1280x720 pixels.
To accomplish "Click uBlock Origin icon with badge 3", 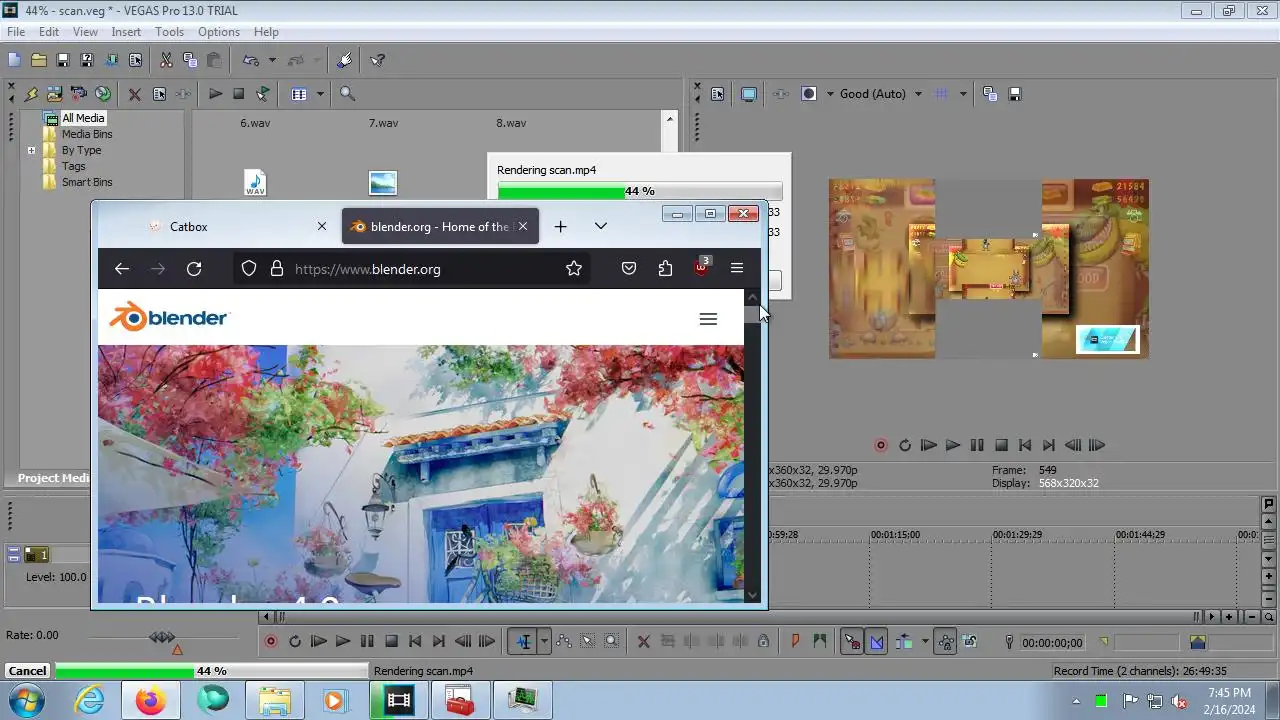I will point(702,267).
